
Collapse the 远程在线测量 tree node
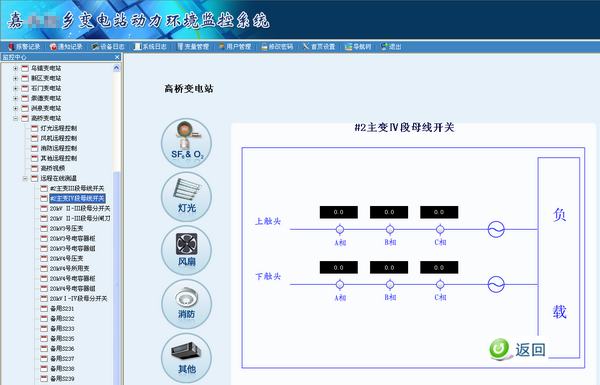pos(25,178)
